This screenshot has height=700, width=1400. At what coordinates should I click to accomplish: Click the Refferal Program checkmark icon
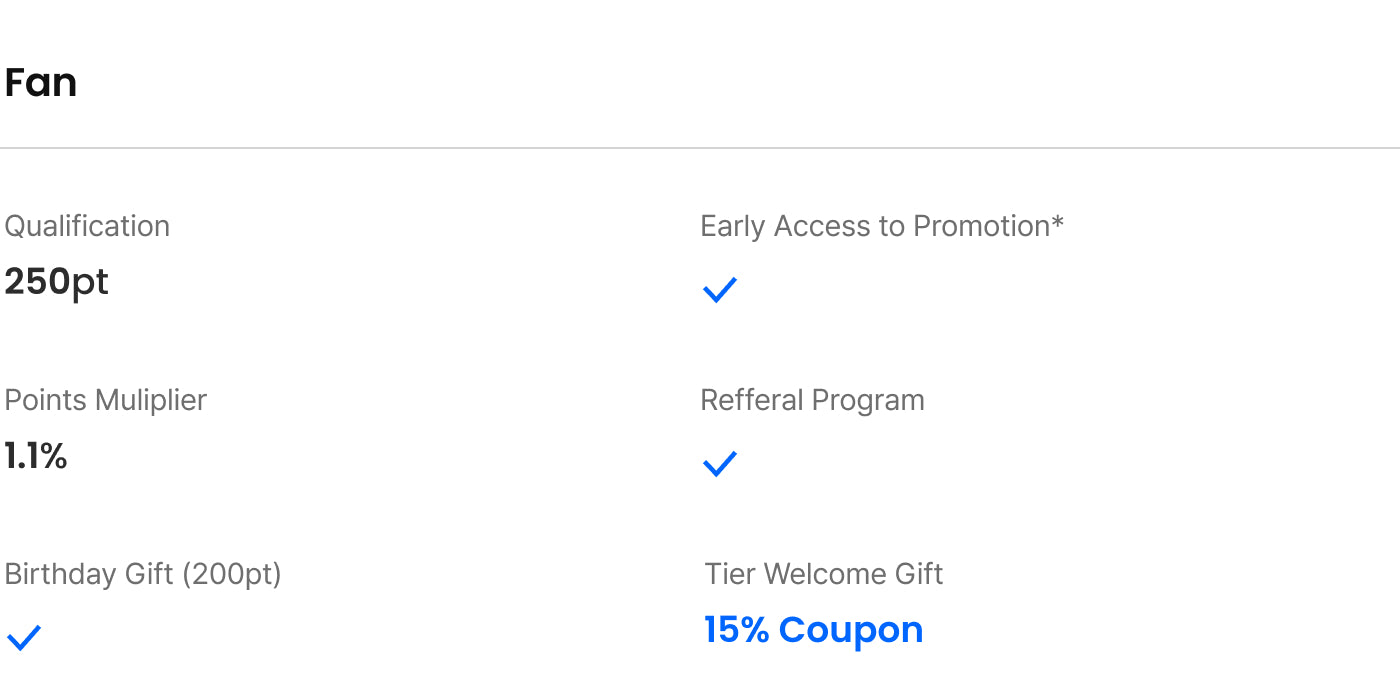(x=720, y=464)
